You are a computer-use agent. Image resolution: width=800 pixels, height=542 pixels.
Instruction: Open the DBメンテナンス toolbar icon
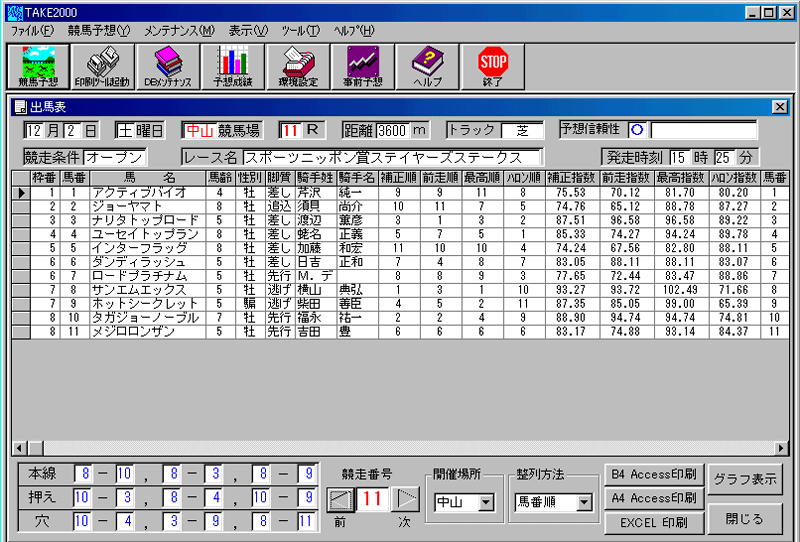pos(167,66)
